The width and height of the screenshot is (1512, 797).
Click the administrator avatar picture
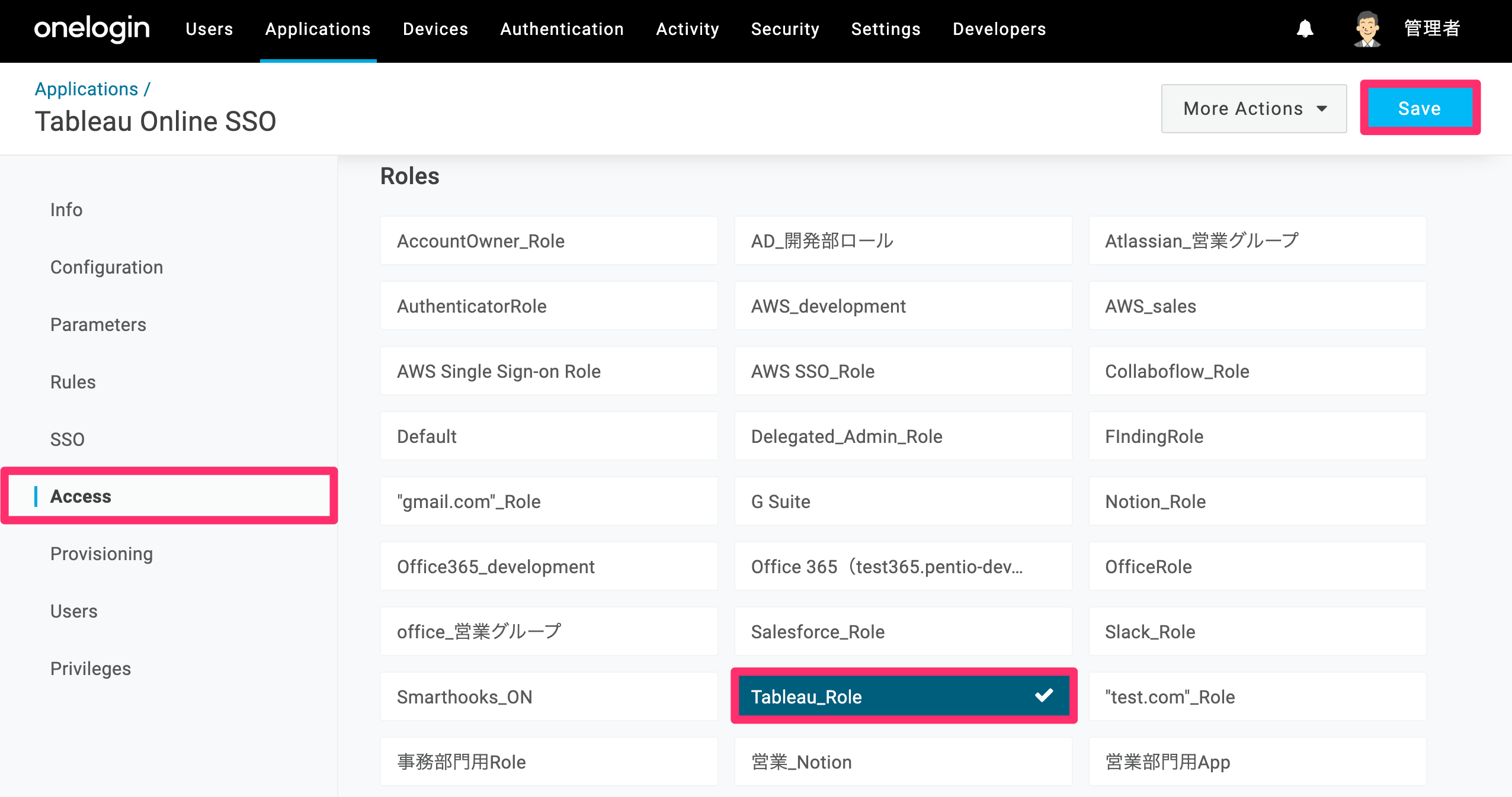pyautogui.click(x=1367, y=28)
